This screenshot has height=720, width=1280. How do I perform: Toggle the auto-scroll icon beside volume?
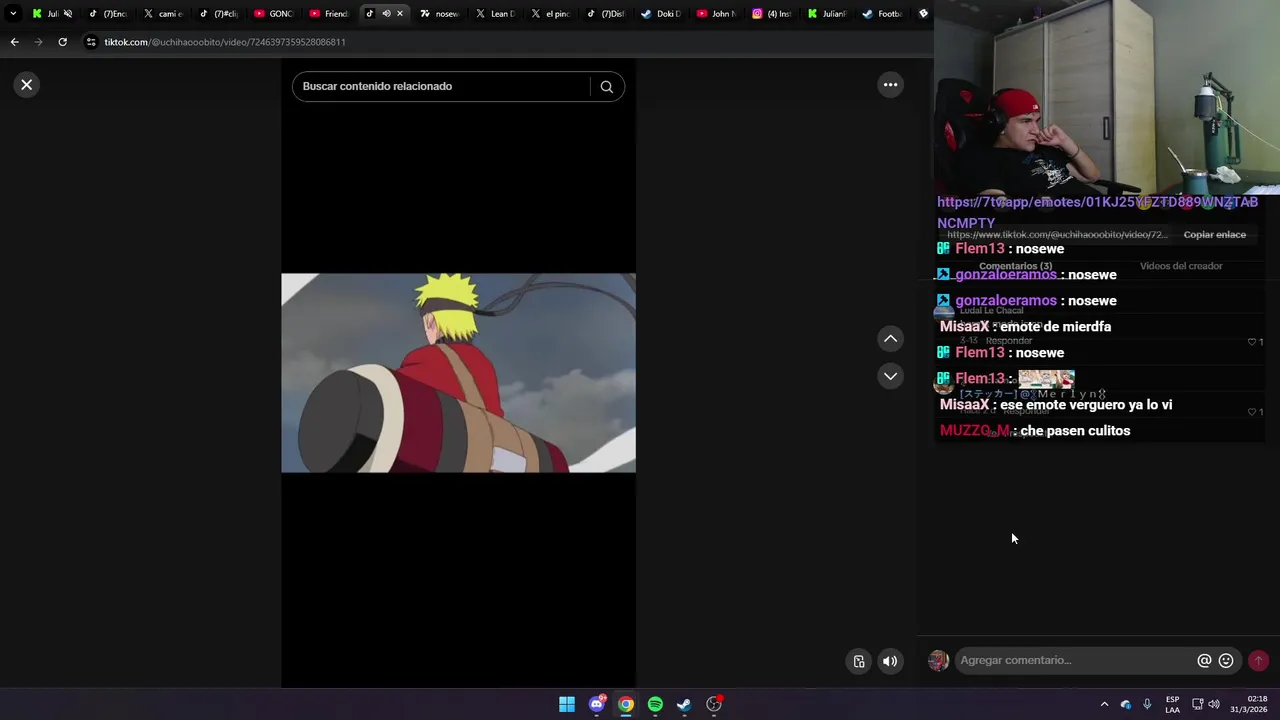point(858,661)
